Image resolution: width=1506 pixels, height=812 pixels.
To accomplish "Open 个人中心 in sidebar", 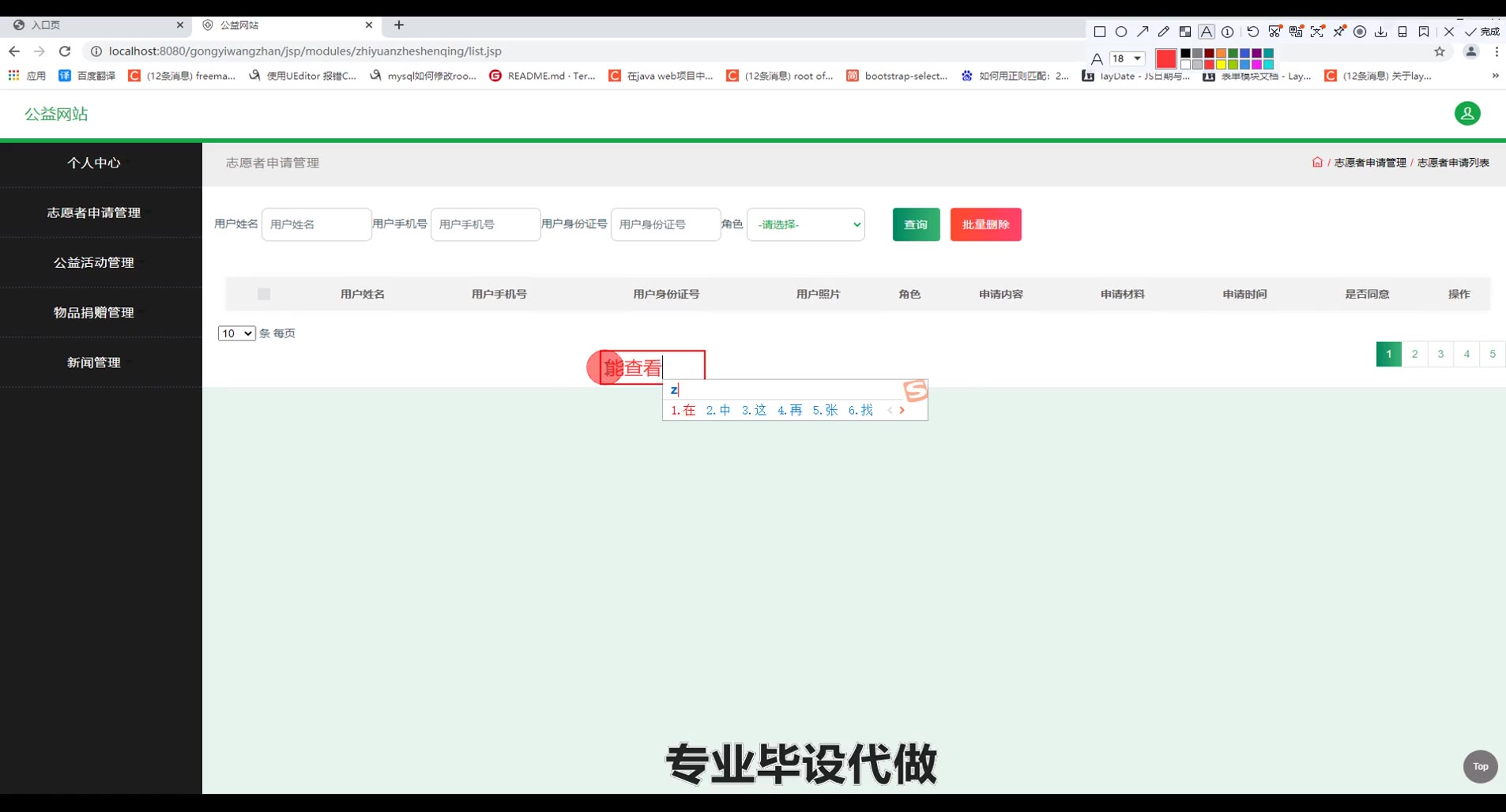I will coord(94,163).
